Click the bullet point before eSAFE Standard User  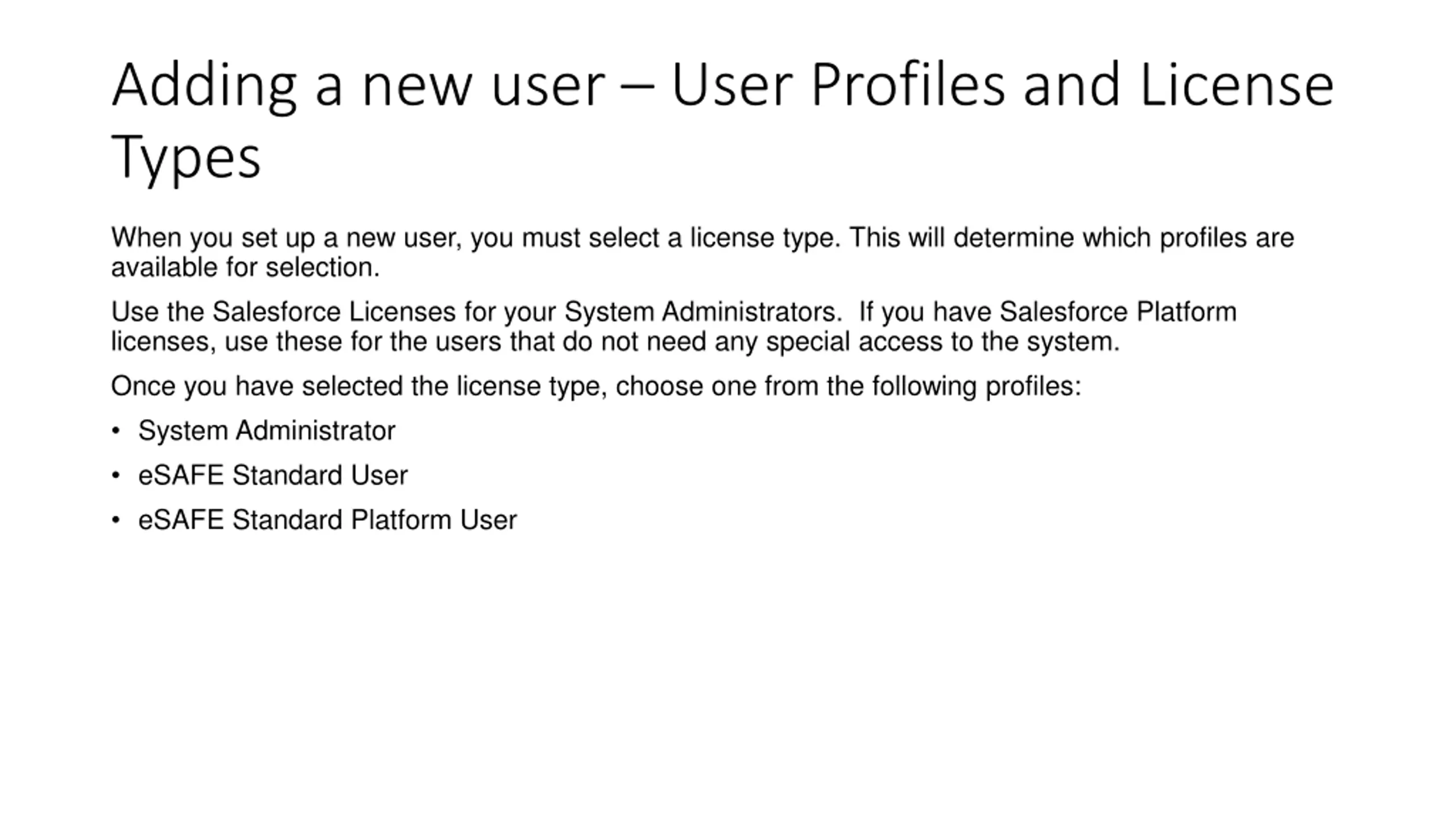pos(116,475)
